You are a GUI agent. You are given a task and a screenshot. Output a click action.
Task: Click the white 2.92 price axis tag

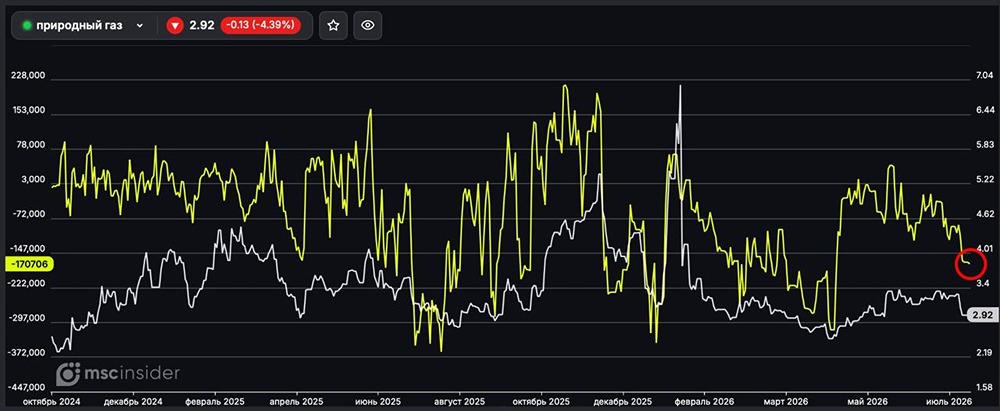pos(979,315)
